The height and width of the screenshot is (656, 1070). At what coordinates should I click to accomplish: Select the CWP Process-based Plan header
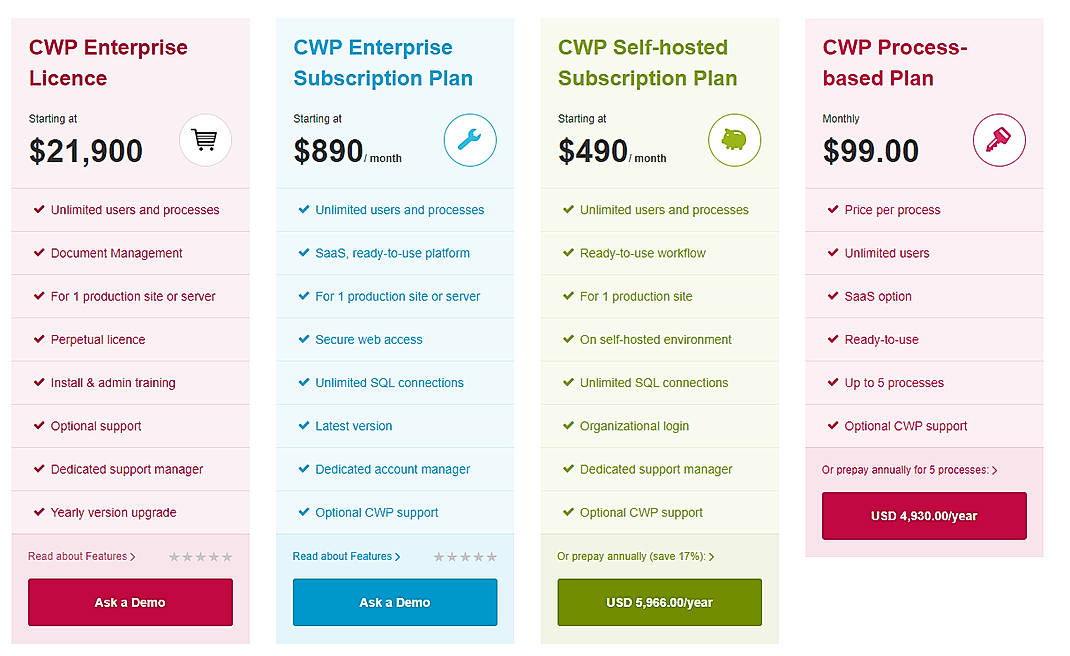coord(894,62)
